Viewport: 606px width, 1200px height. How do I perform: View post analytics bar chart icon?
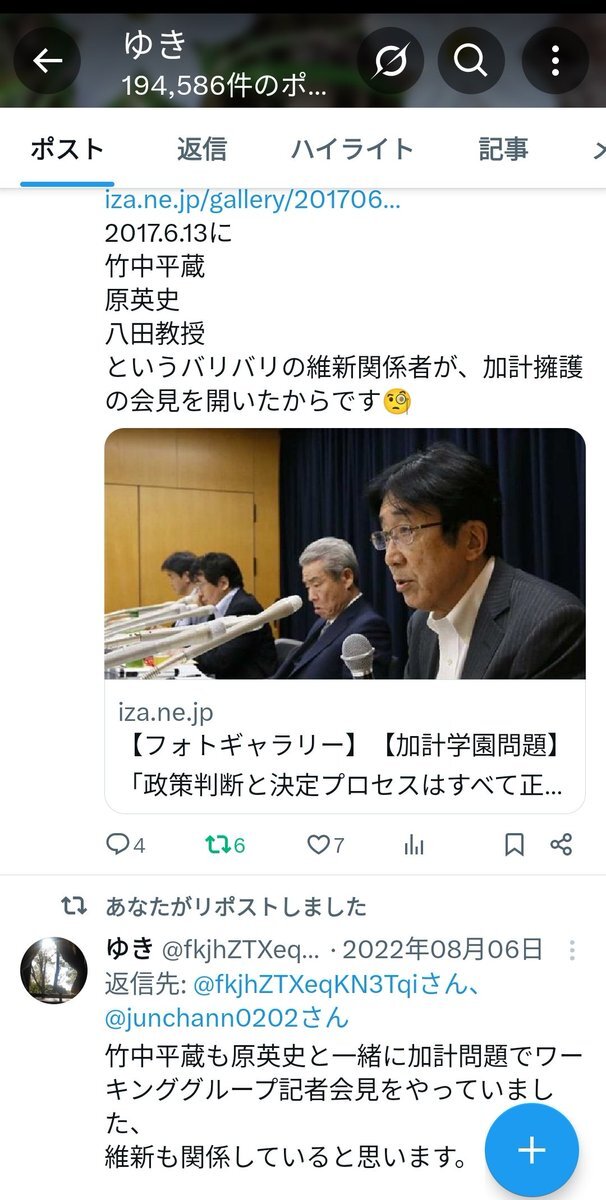coord(414,845)
